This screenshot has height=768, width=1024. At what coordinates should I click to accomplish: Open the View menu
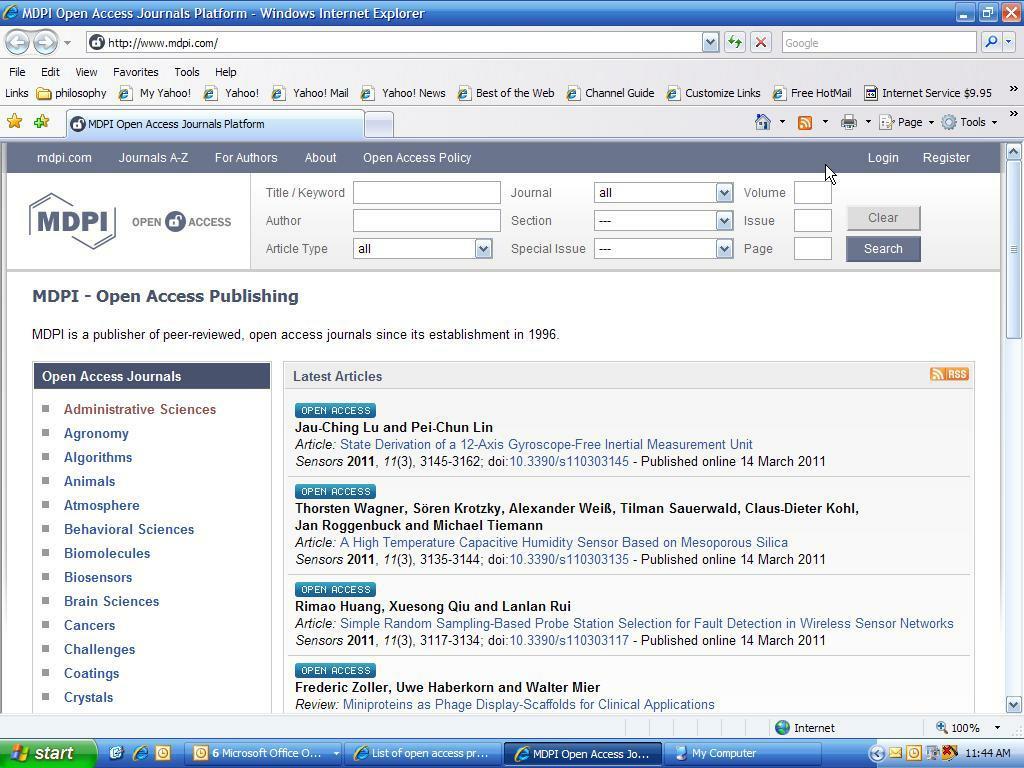[x=86, y=72]
